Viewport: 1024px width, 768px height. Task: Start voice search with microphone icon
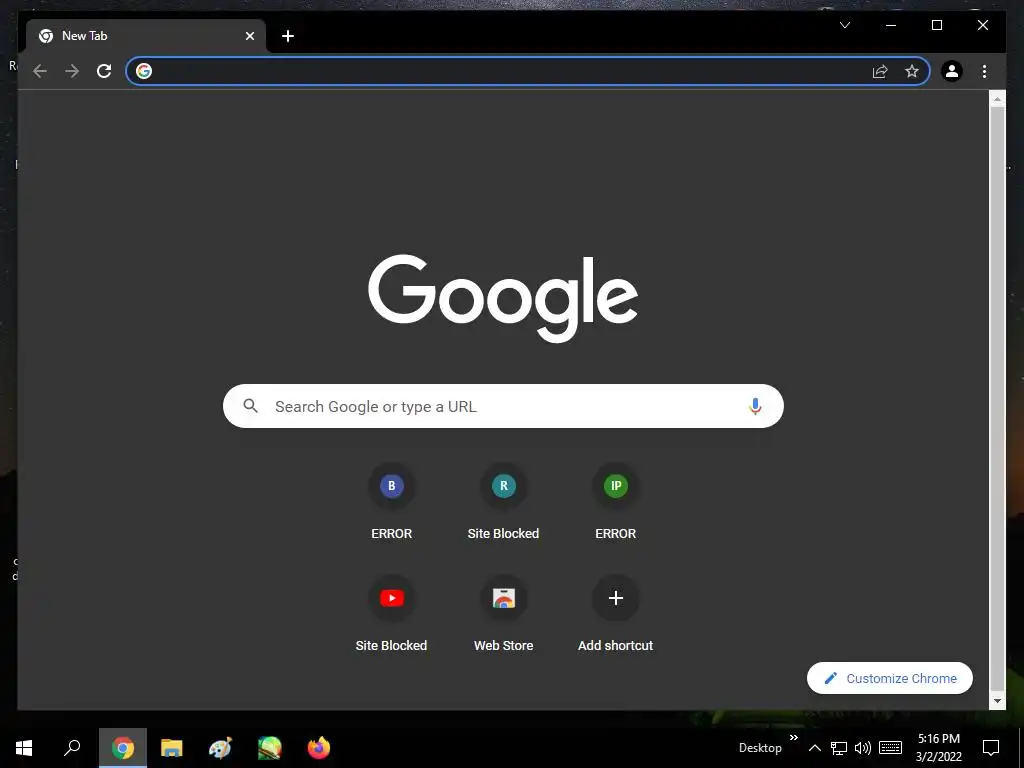[x=755, y=406]
